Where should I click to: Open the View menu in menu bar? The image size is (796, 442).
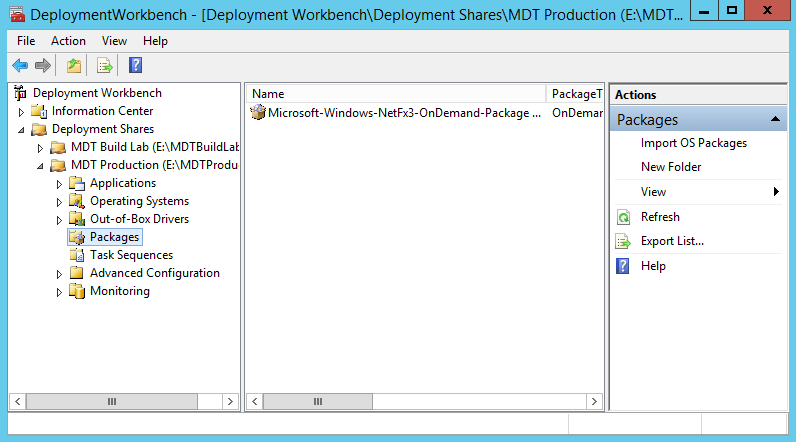tap(114, 41)
